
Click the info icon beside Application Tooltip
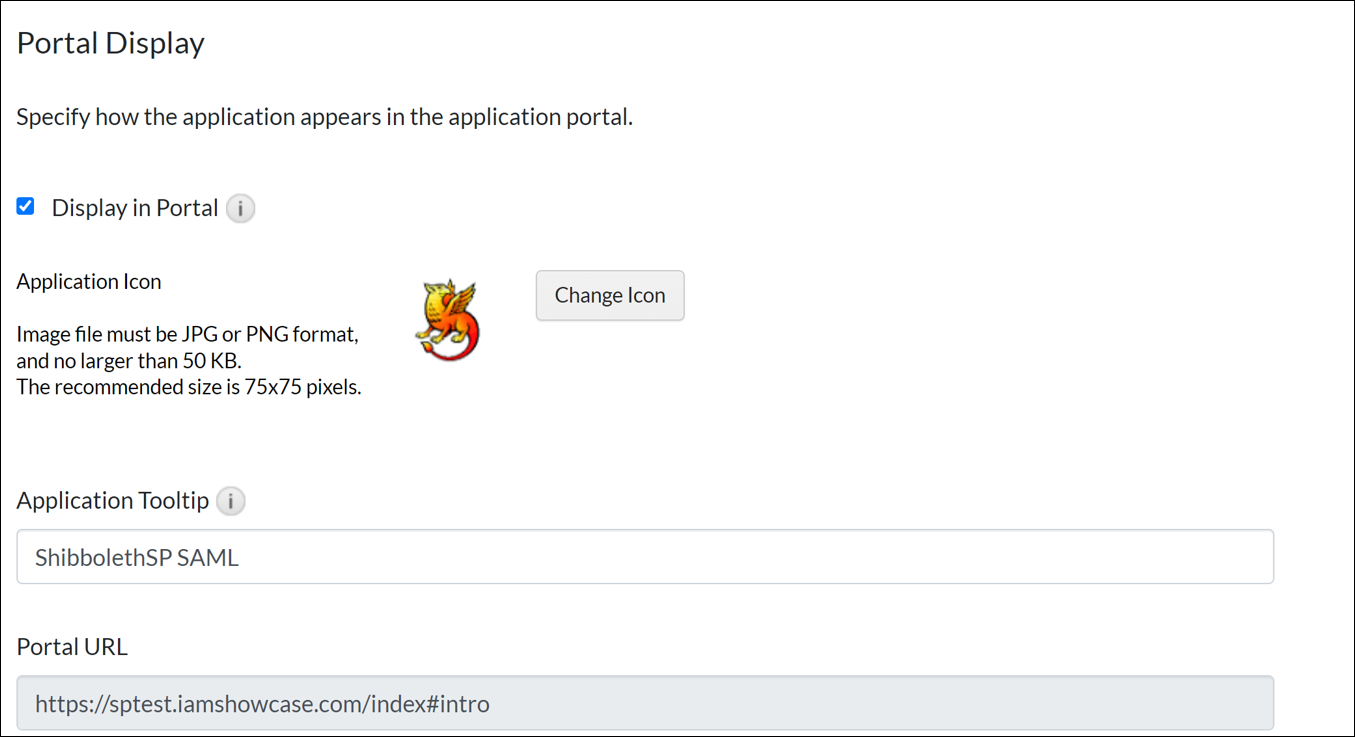tap(231, 501)
